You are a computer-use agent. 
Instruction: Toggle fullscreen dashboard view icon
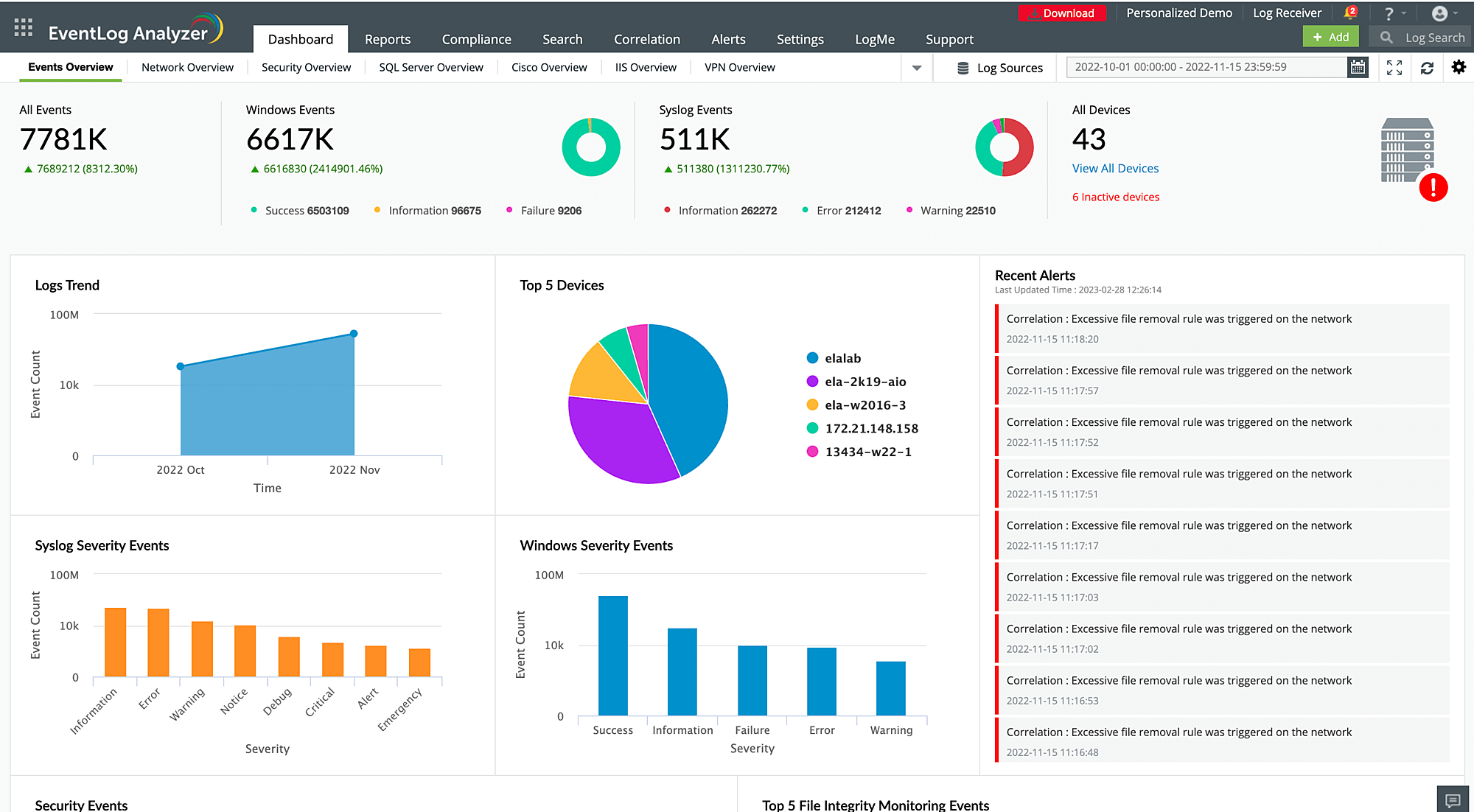tap(1394, 67)
